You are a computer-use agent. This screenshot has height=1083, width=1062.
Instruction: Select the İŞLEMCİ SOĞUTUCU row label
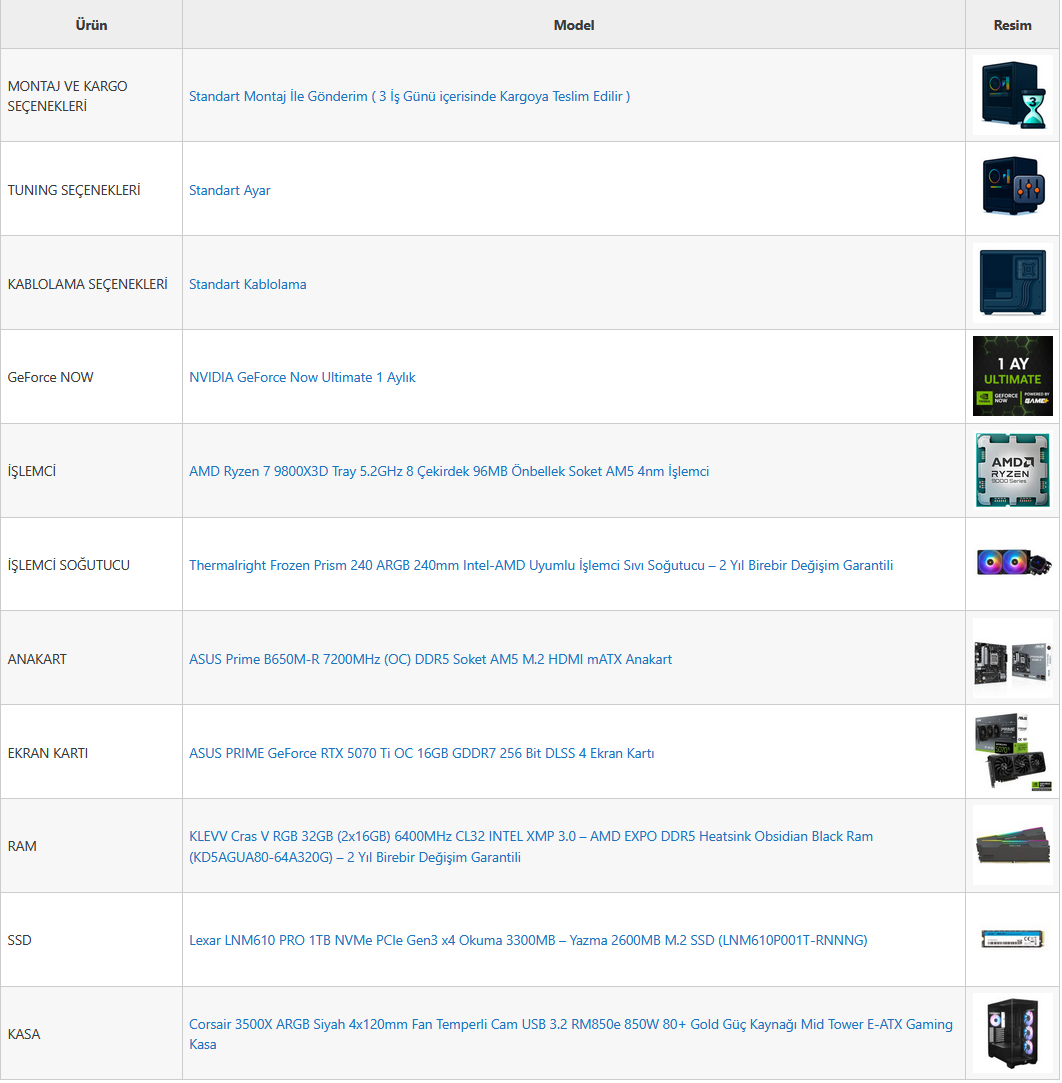pyautogui.click(x=68, y=565)
